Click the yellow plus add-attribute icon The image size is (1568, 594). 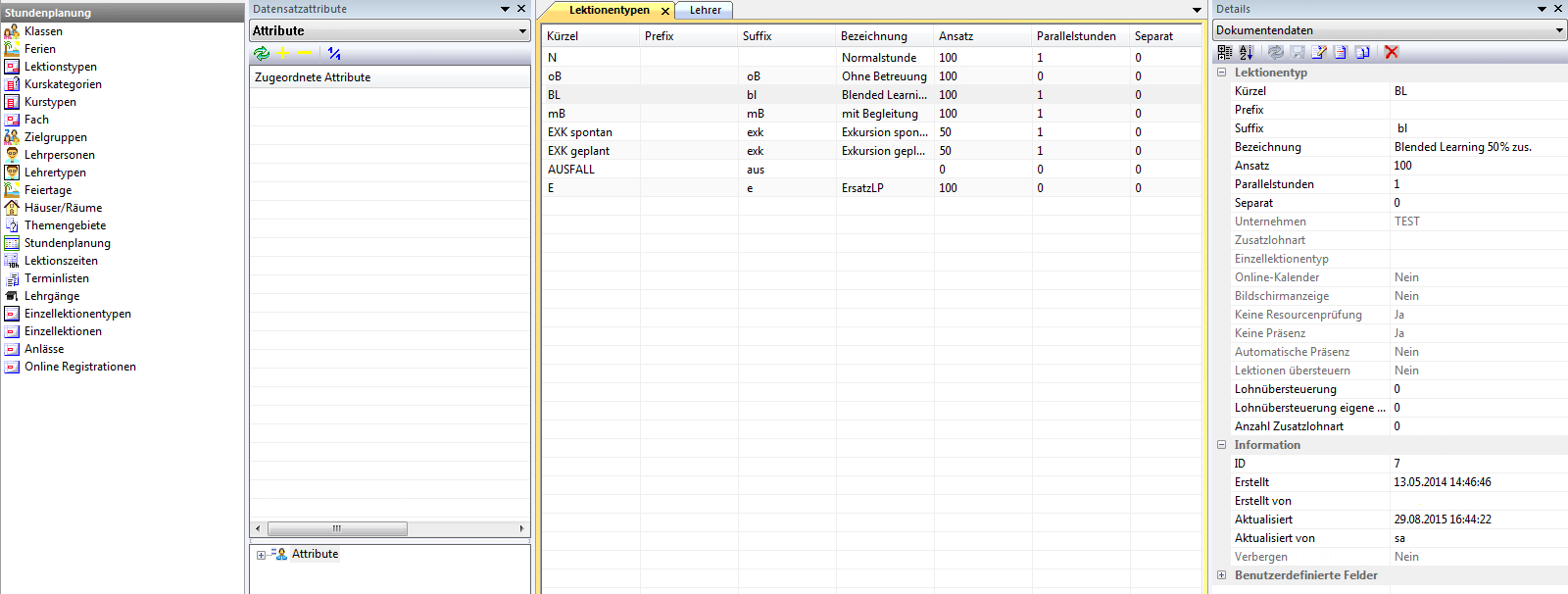click(x=283, y=54)
